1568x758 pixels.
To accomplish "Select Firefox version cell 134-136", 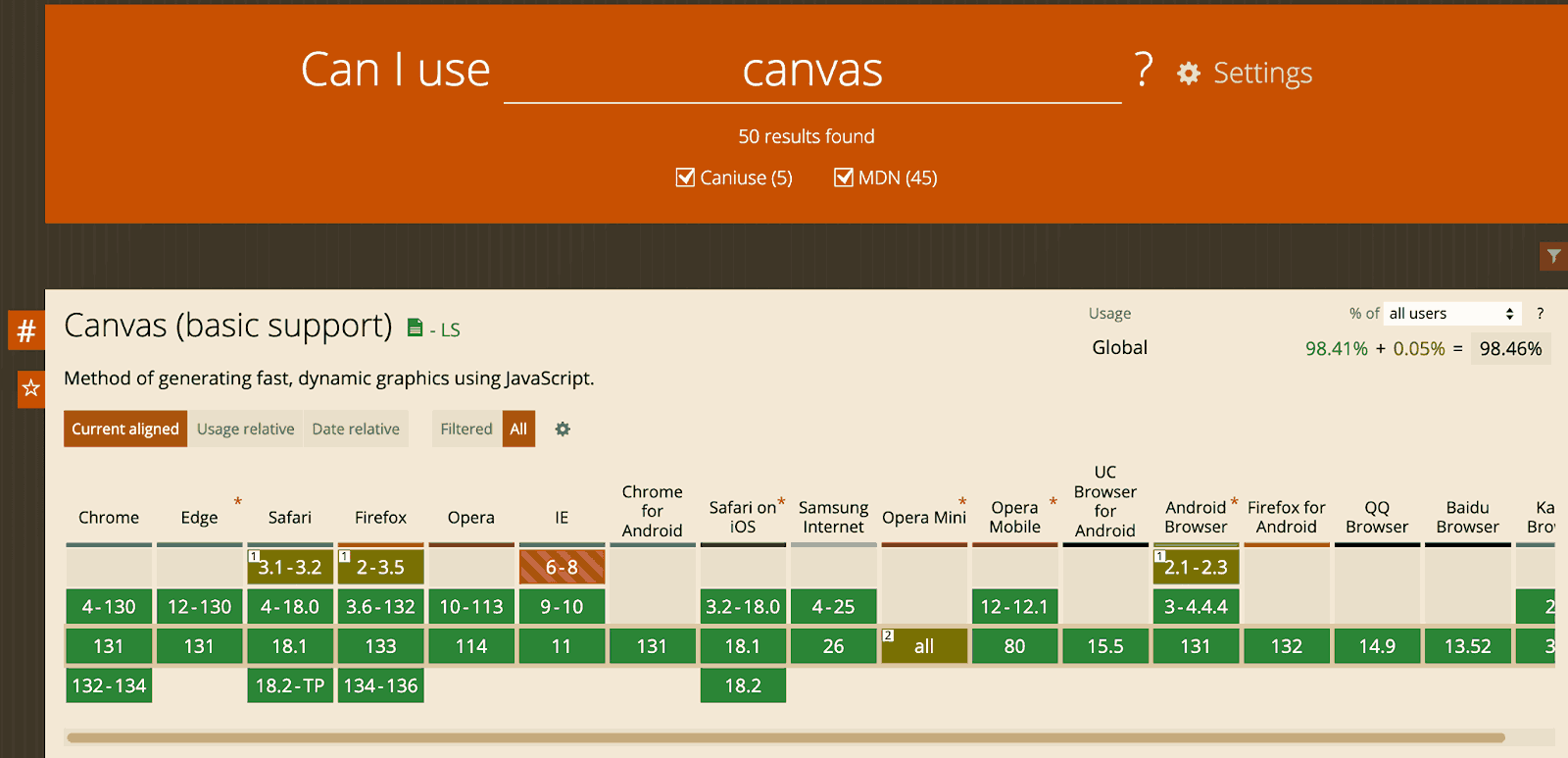I will (380, 685).
